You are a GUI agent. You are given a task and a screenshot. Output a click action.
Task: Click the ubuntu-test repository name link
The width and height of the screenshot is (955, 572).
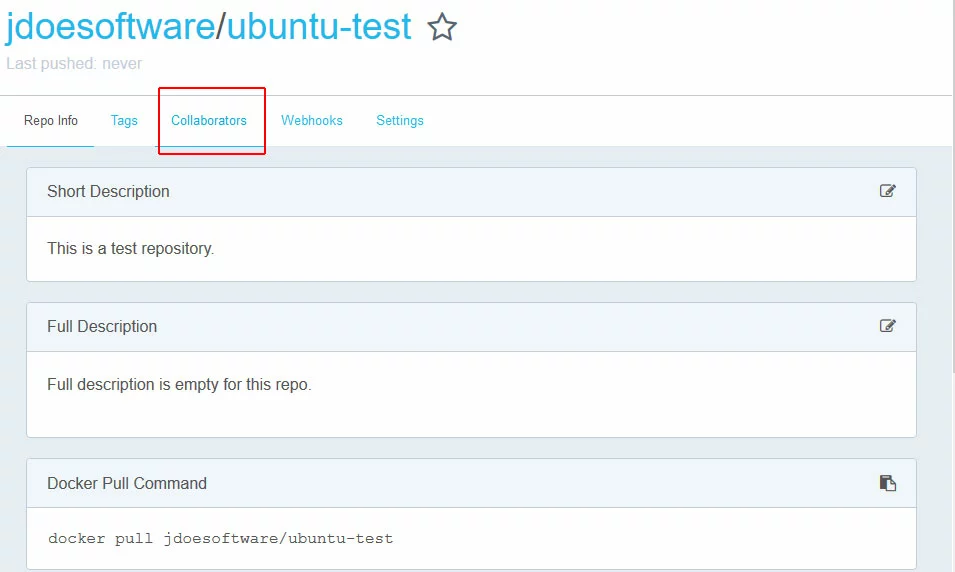click(x=319, y=27)
